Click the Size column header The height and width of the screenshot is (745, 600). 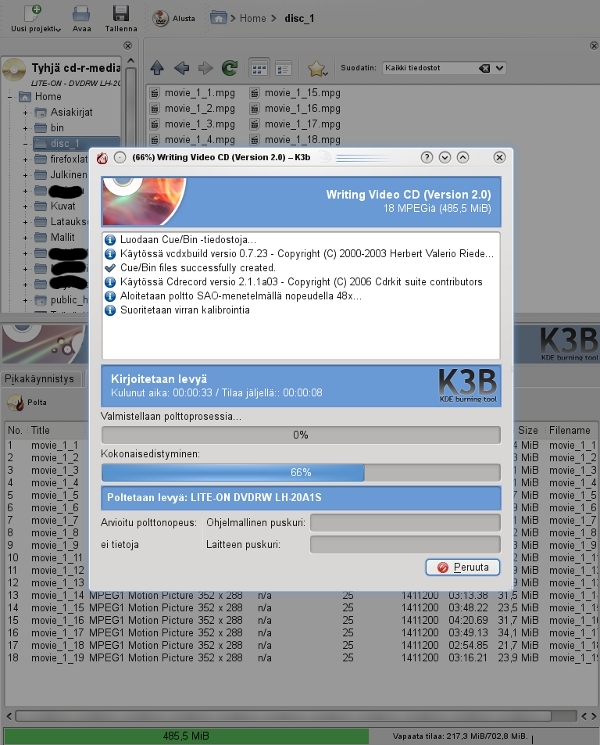pyautogui.click(x=528, y=430)
